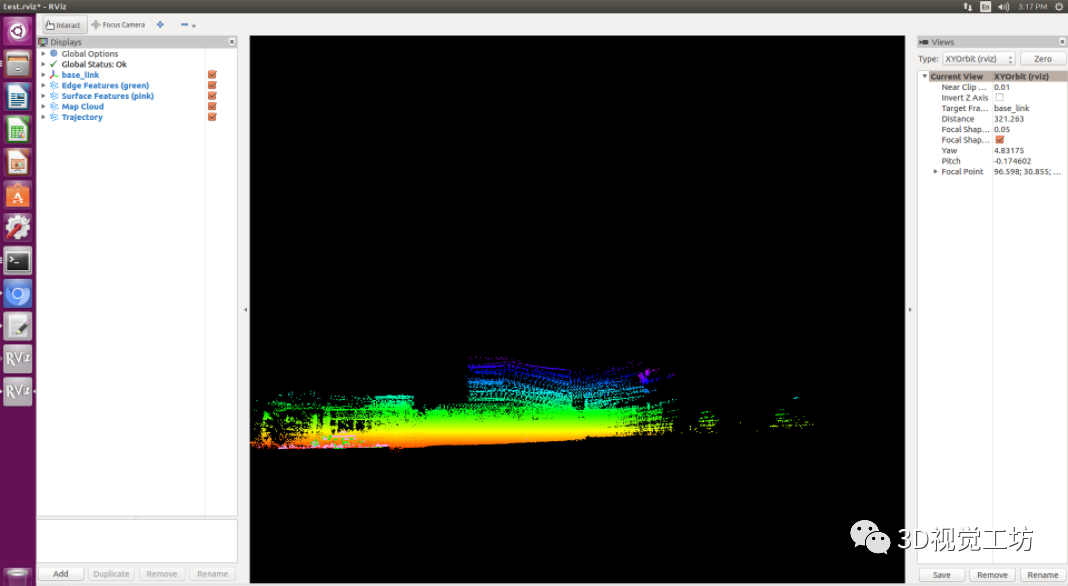Activate the Focus Camera tool
Screen dimensions: 1068x586
[x=120, y=25]
